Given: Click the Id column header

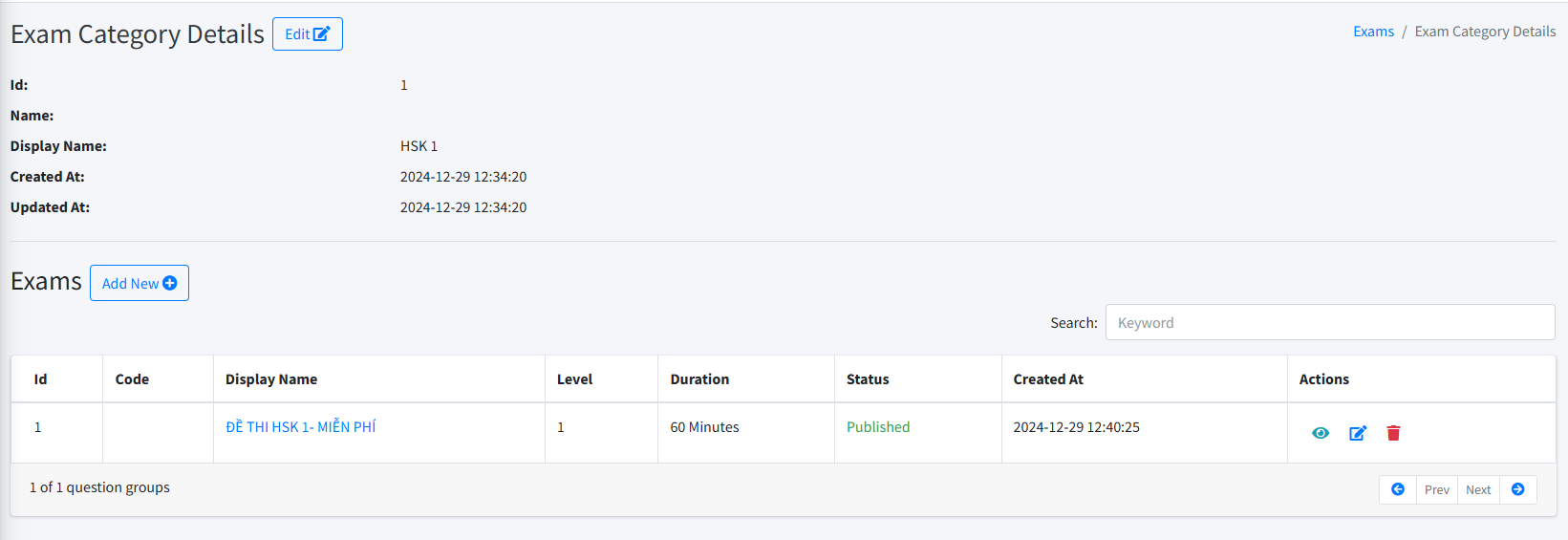Looking at the screenshot, I should click(41, 379).
